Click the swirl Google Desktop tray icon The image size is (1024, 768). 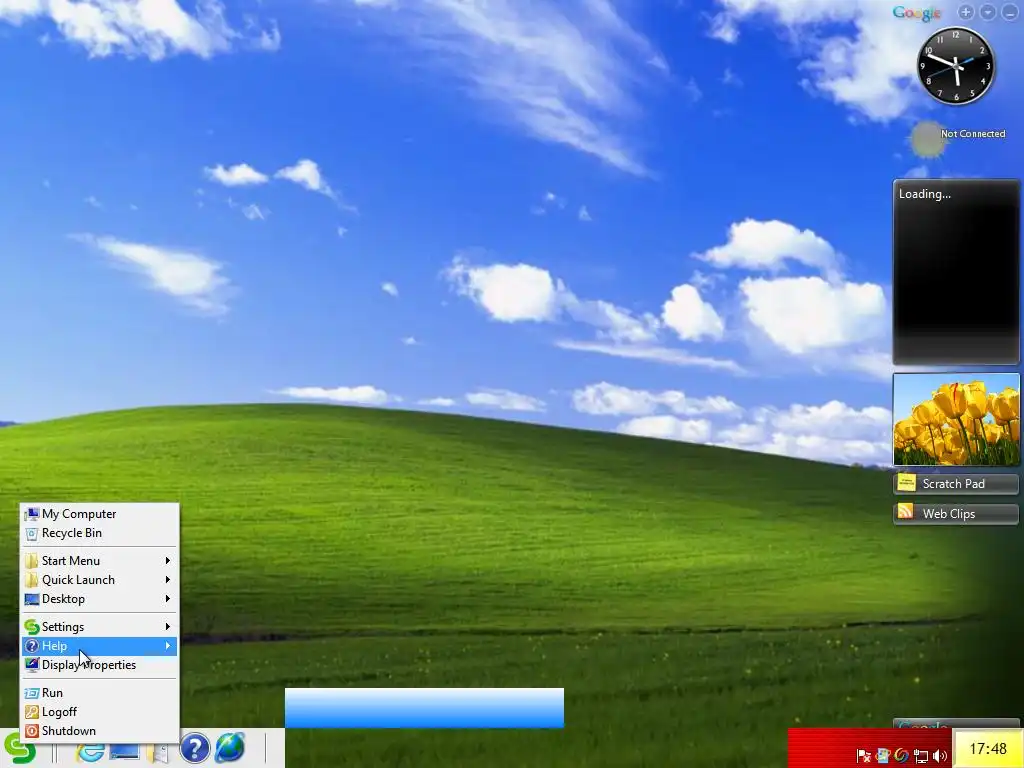[902, 756]
